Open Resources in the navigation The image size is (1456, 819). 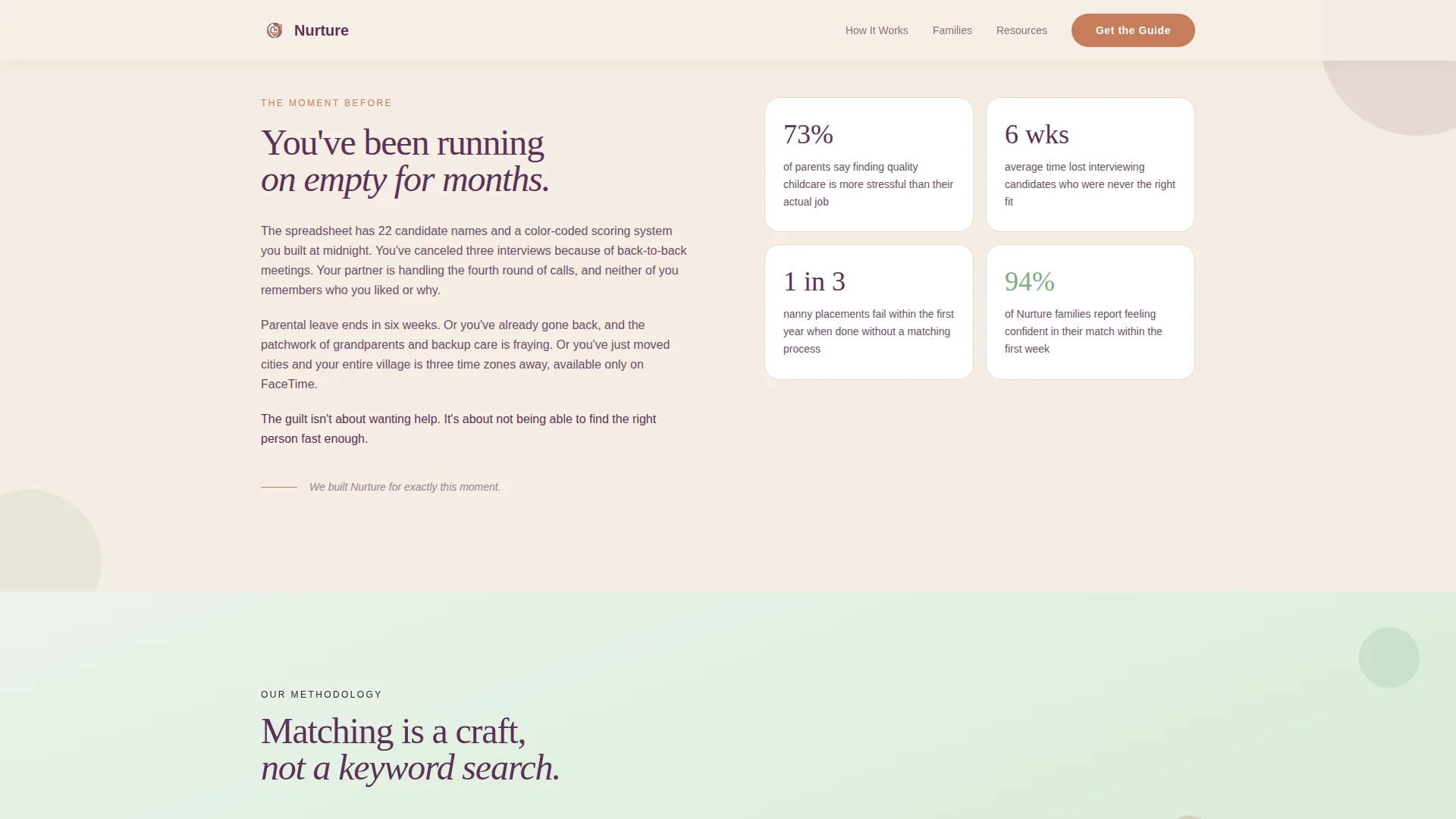coord(1021,30)
